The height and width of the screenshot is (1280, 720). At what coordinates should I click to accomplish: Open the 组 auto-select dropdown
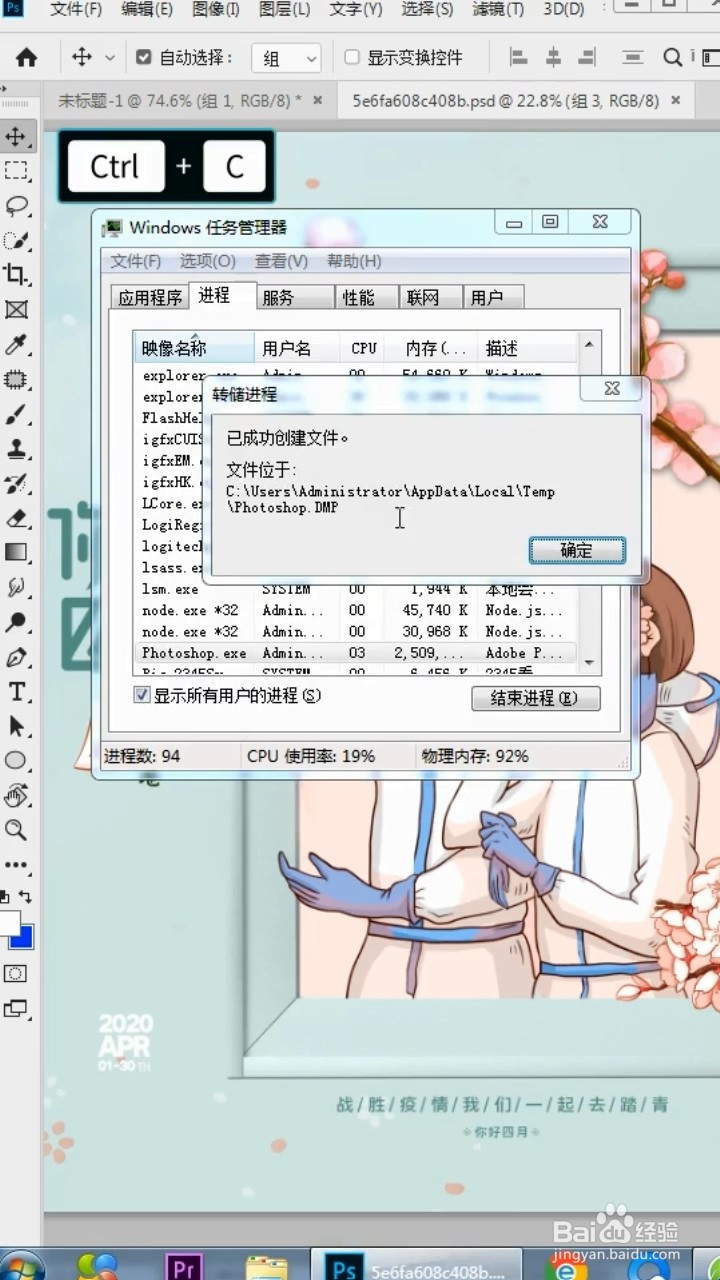[x=286, y=58]
